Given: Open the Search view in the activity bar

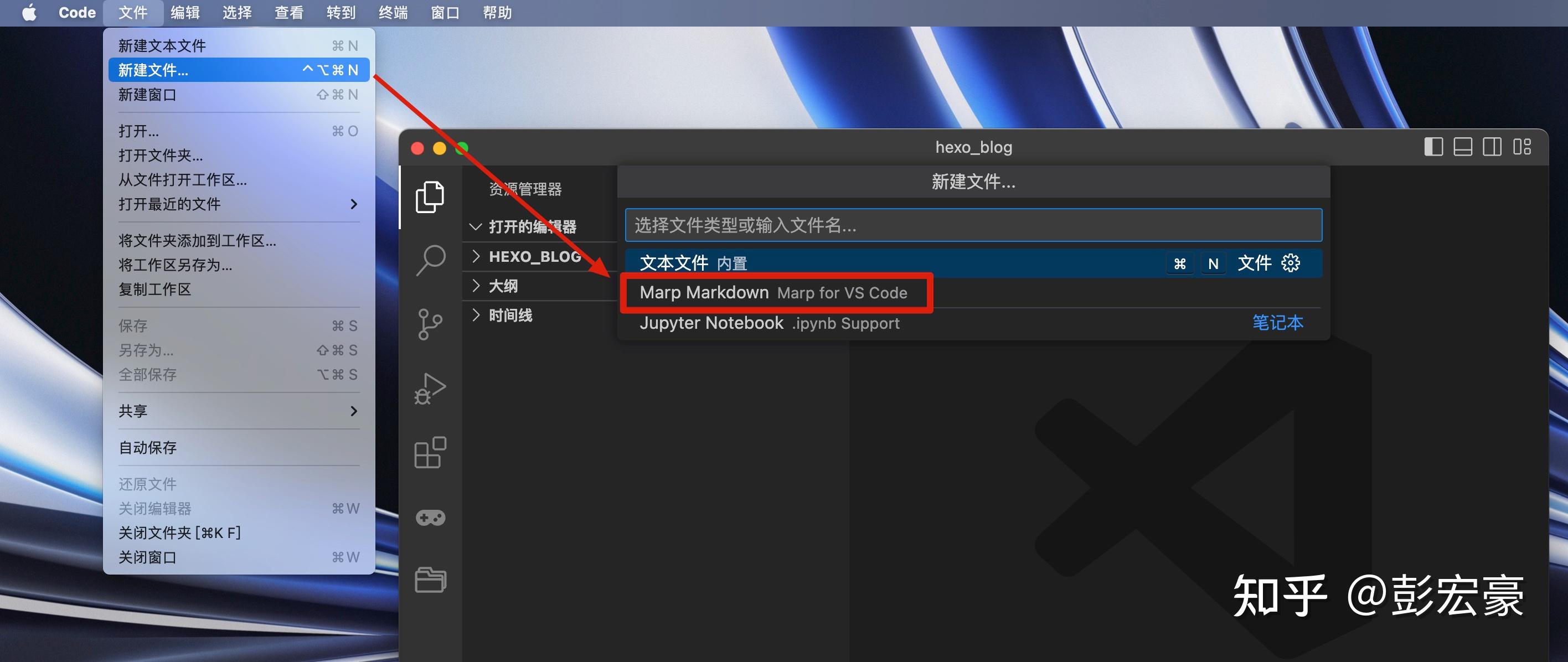Looking at the screenshot, I should [x=430, y=260].
